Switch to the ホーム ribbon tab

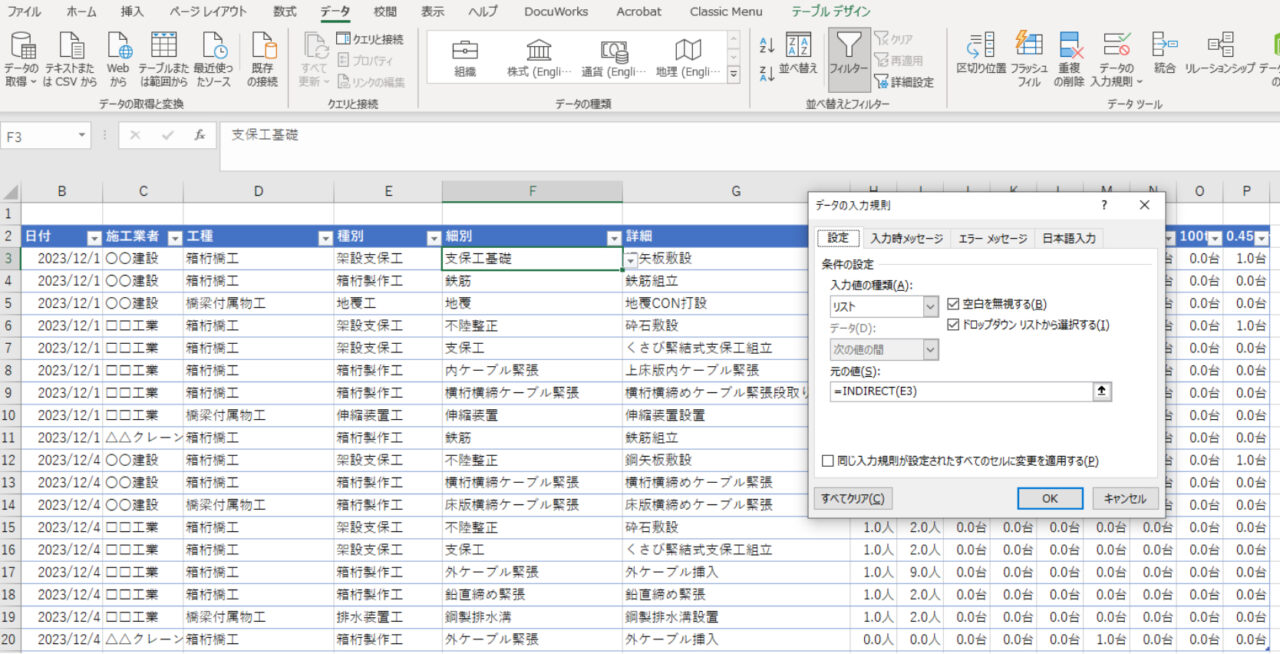(81, 11)
